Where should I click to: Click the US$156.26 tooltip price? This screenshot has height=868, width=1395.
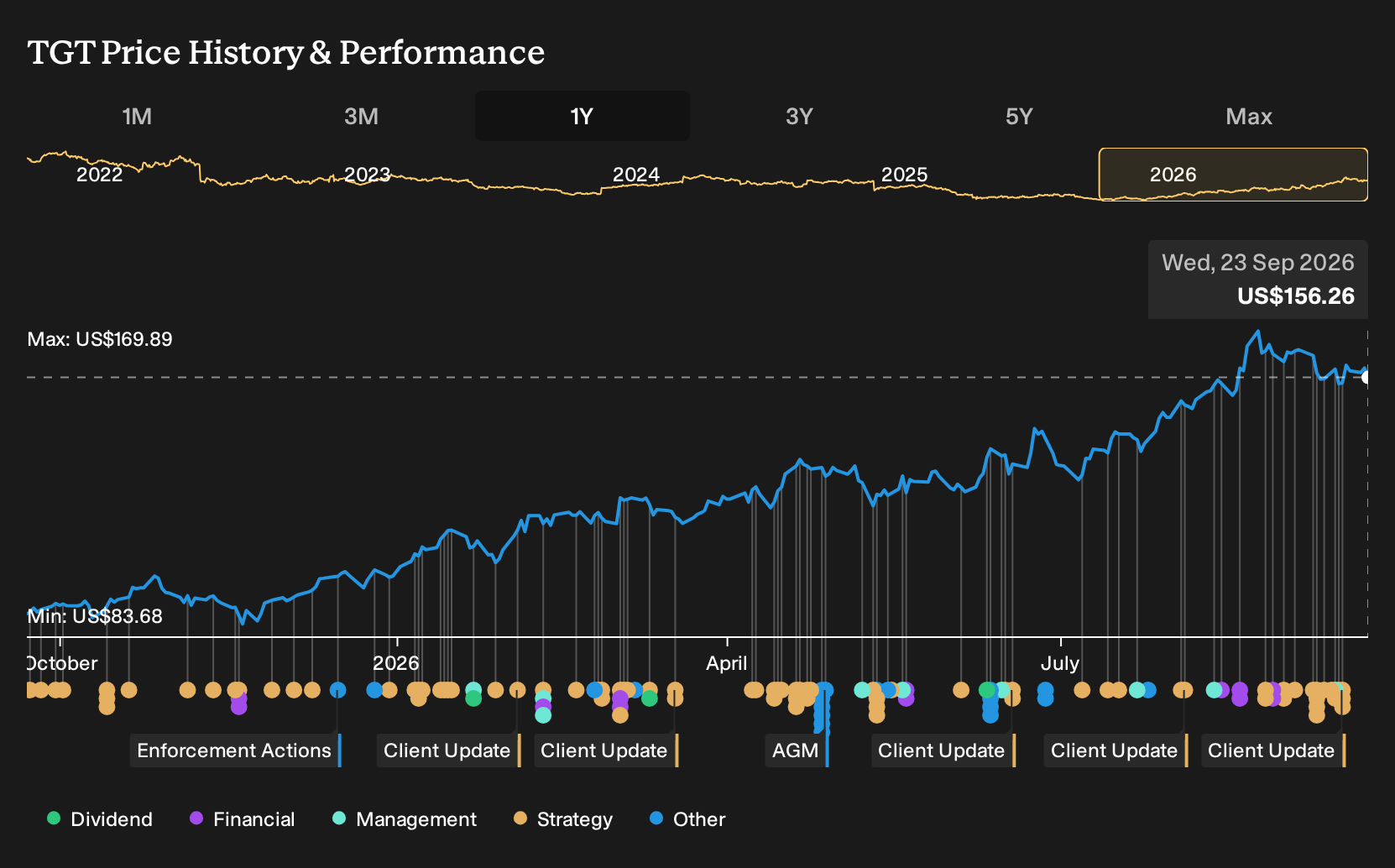[x=1296, y=296]
